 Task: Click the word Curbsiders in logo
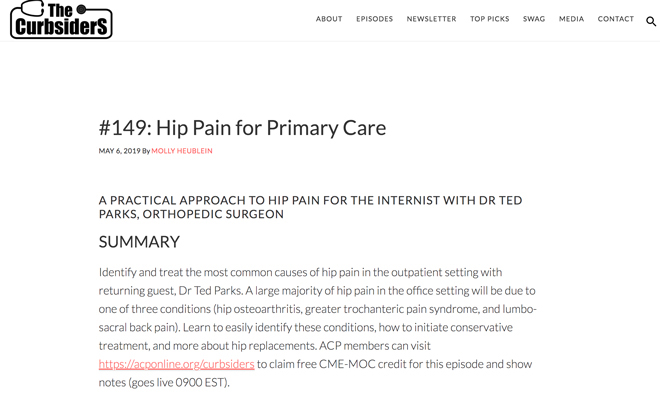61,27
